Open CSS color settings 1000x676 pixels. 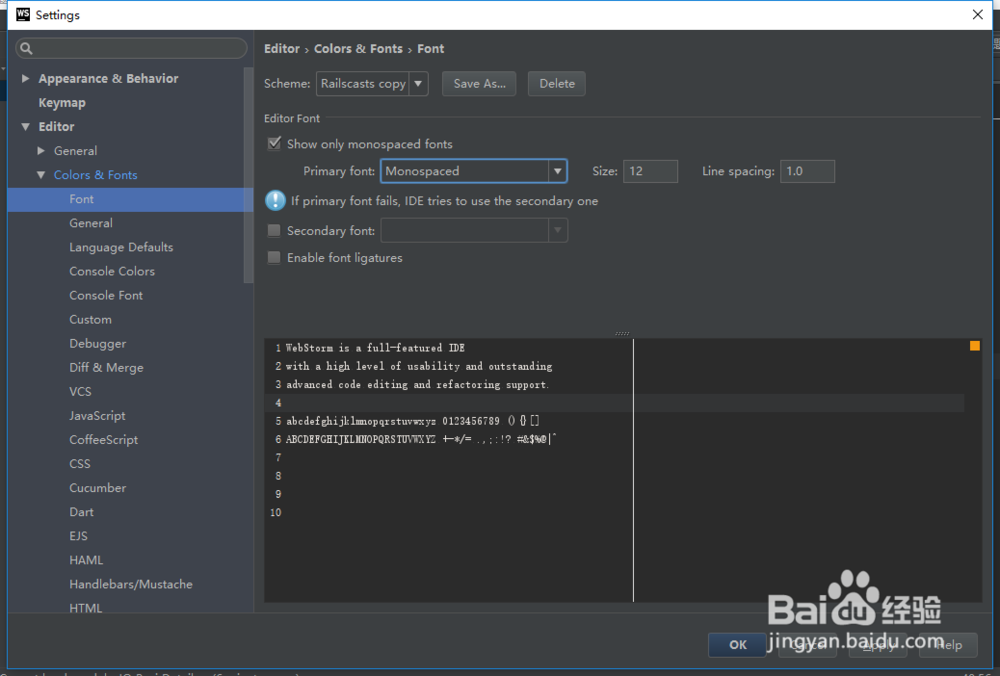coord(80,464)
